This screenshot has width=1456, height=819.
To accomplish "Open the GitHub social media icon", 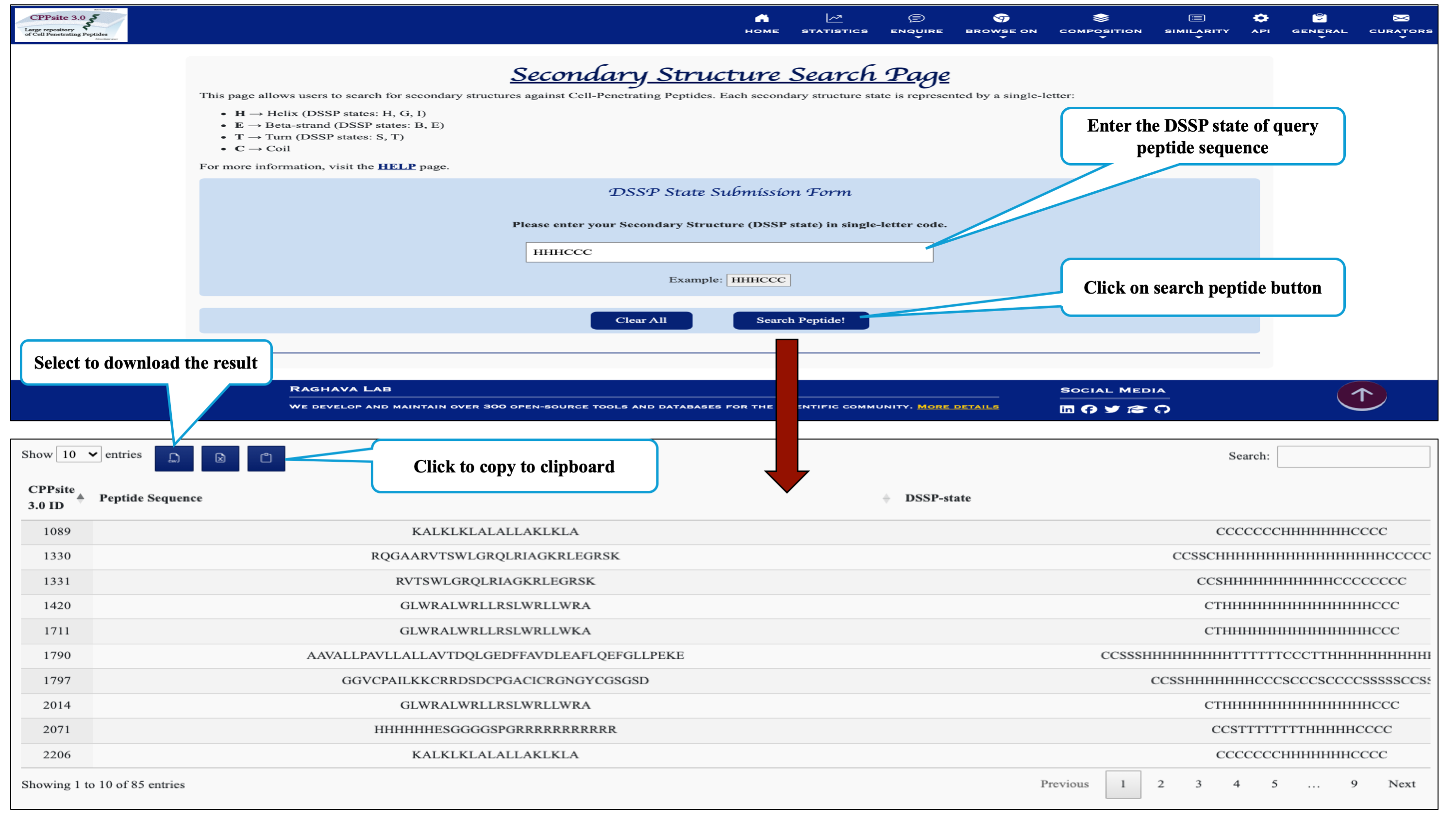I will tap(1162, 409).
